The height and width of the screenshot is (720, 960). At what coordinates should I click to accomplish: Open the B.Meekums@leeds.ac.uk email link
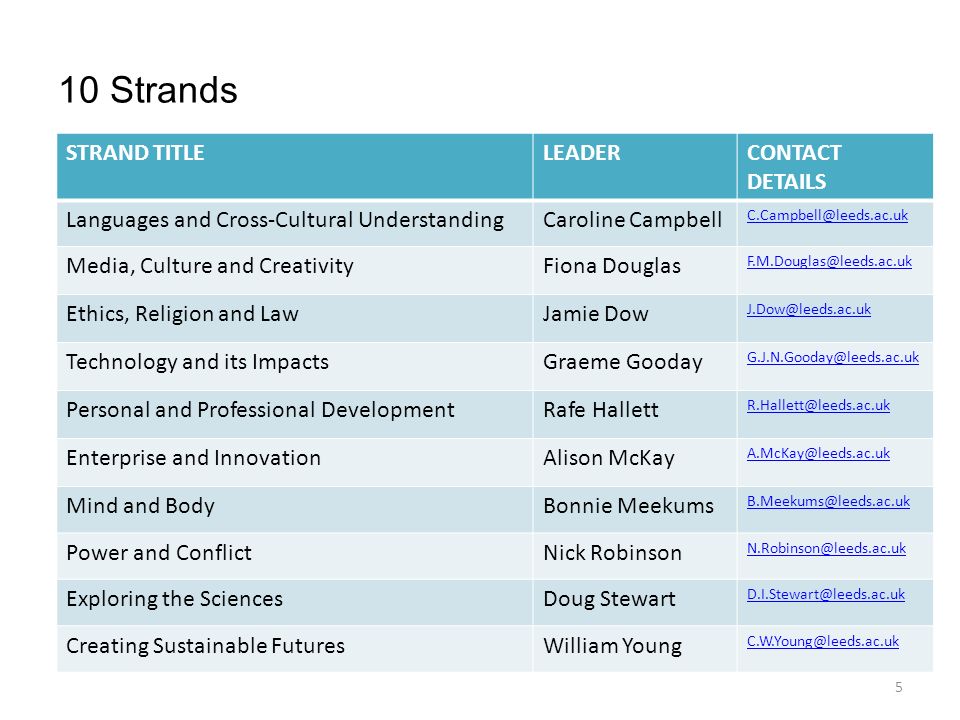coord(828,501)
